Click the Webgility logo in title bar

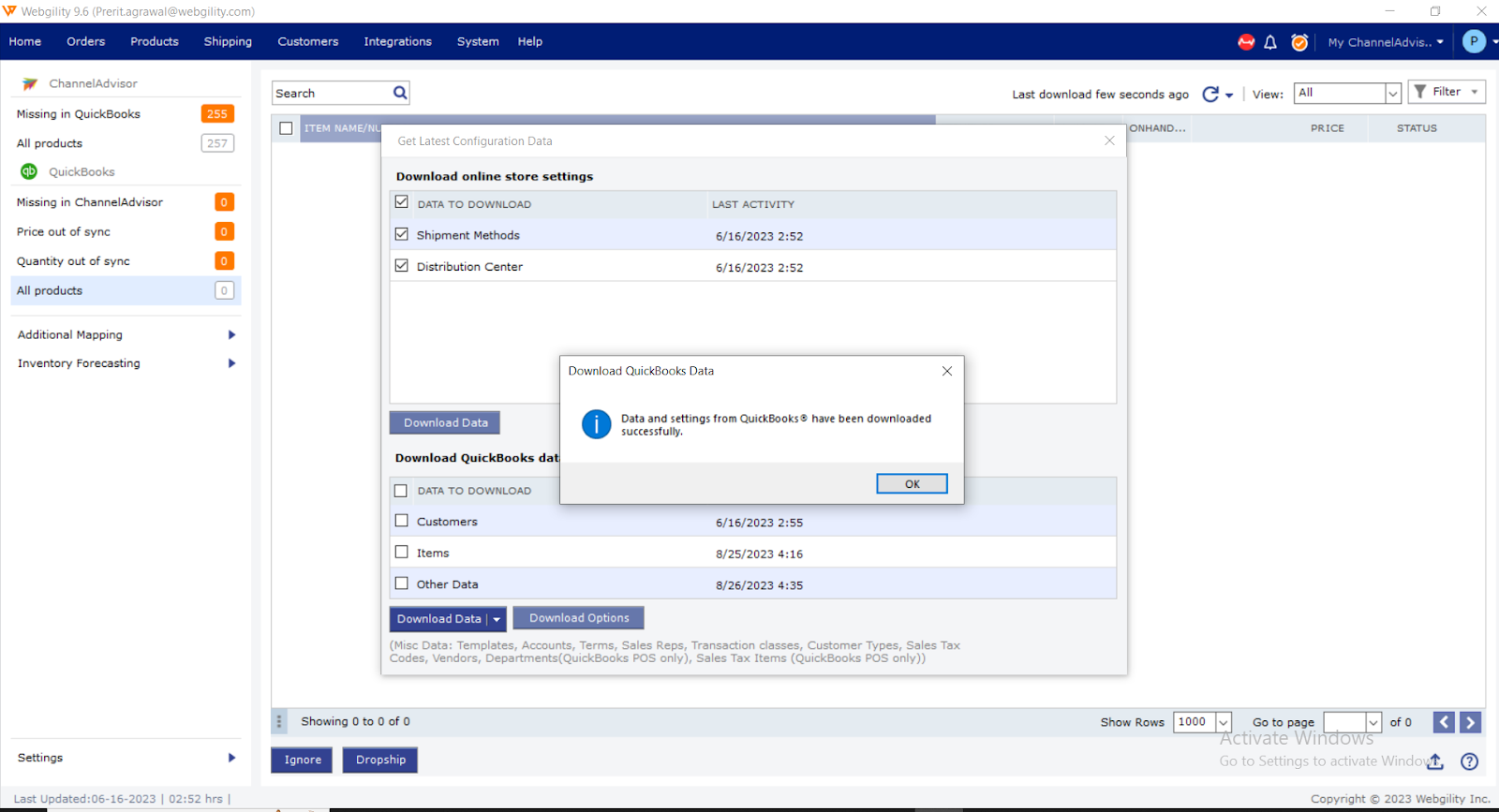click(x=9, y=11)
